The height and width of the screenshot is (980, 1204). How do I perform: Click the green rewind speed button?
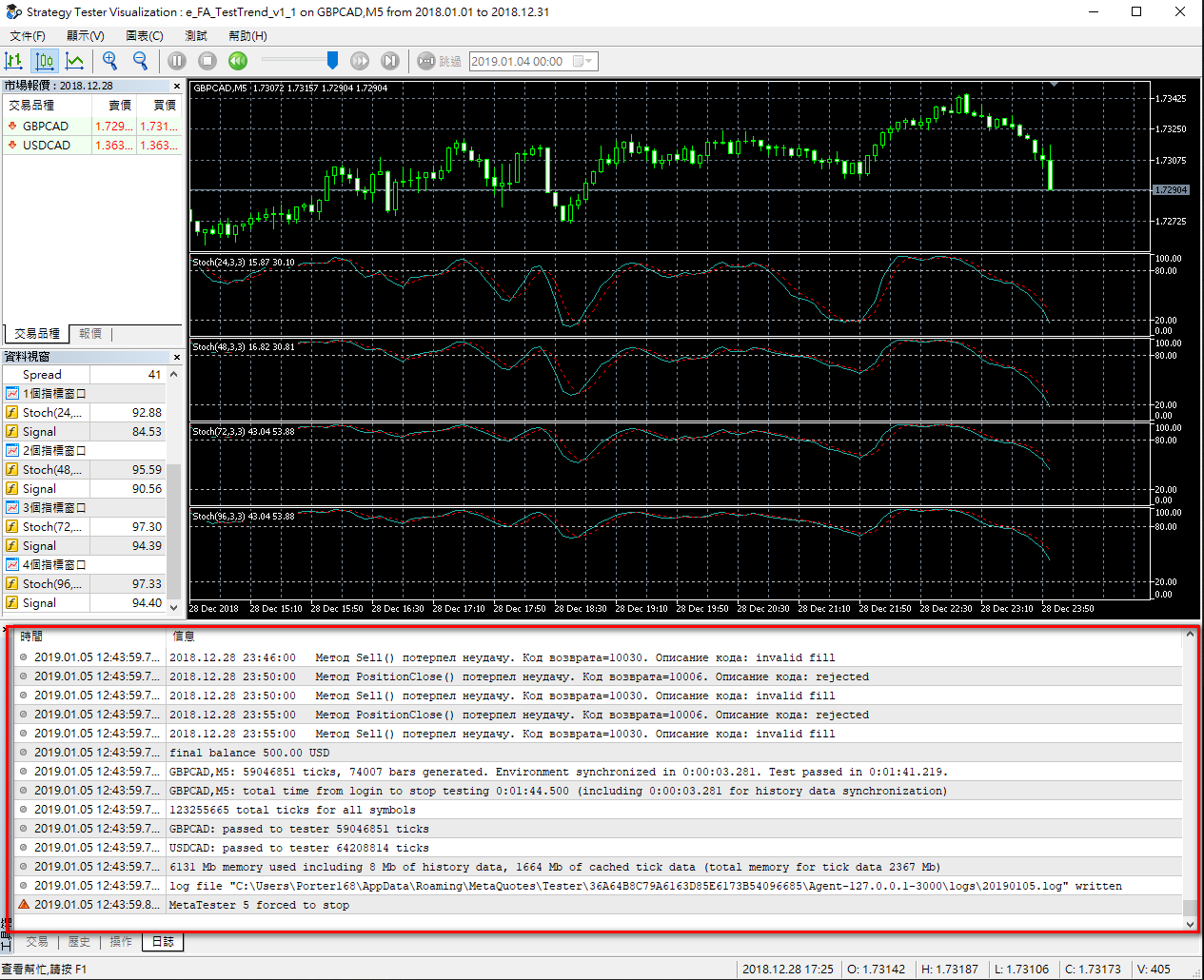pyautogui.click(x=238, y=61)
